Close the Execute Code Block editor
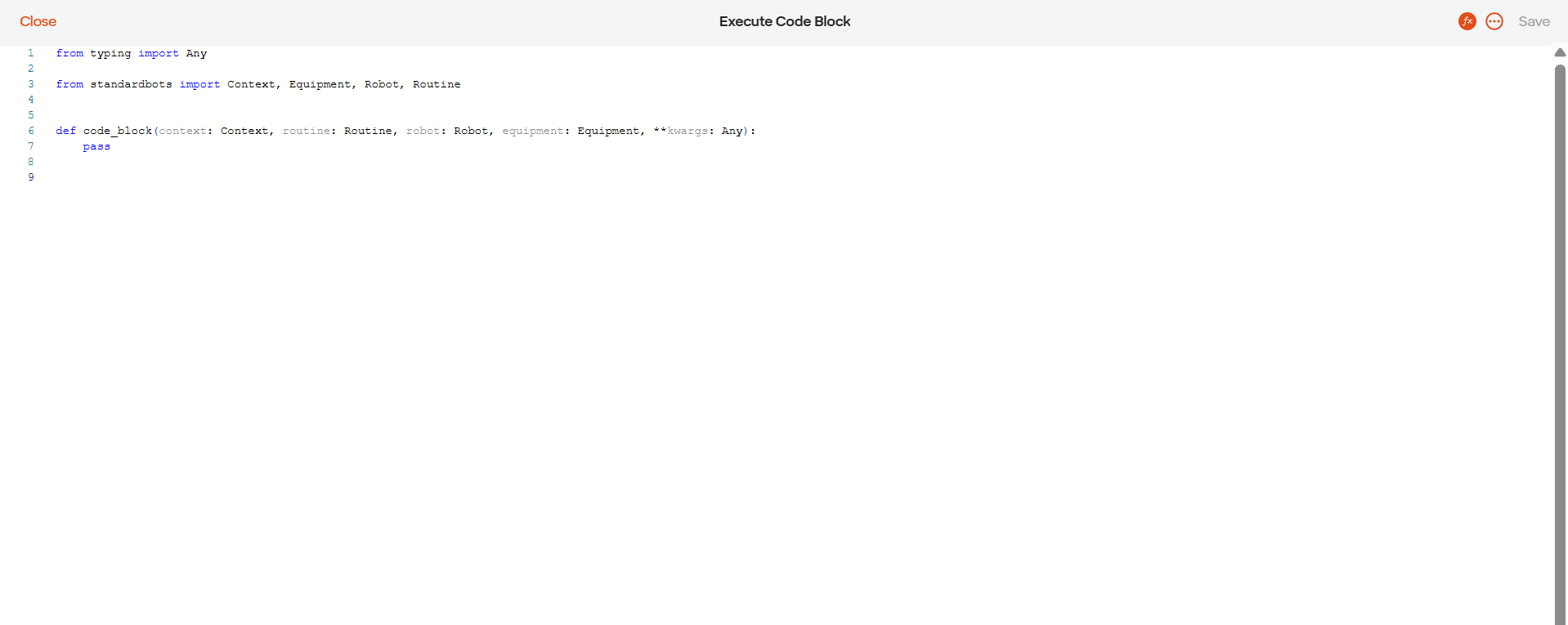This screenshot has width=1568, height=625. click(38, 21)
